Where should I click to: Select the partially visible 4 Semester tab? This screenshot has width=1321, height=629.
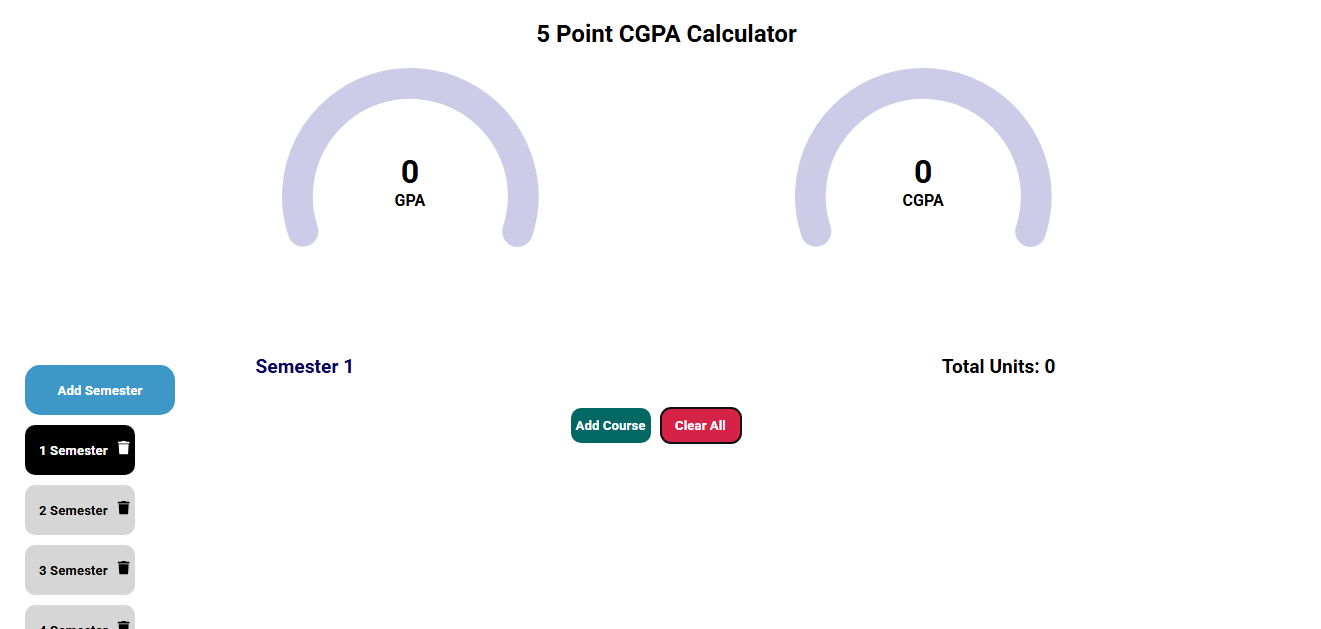point(80,618)
